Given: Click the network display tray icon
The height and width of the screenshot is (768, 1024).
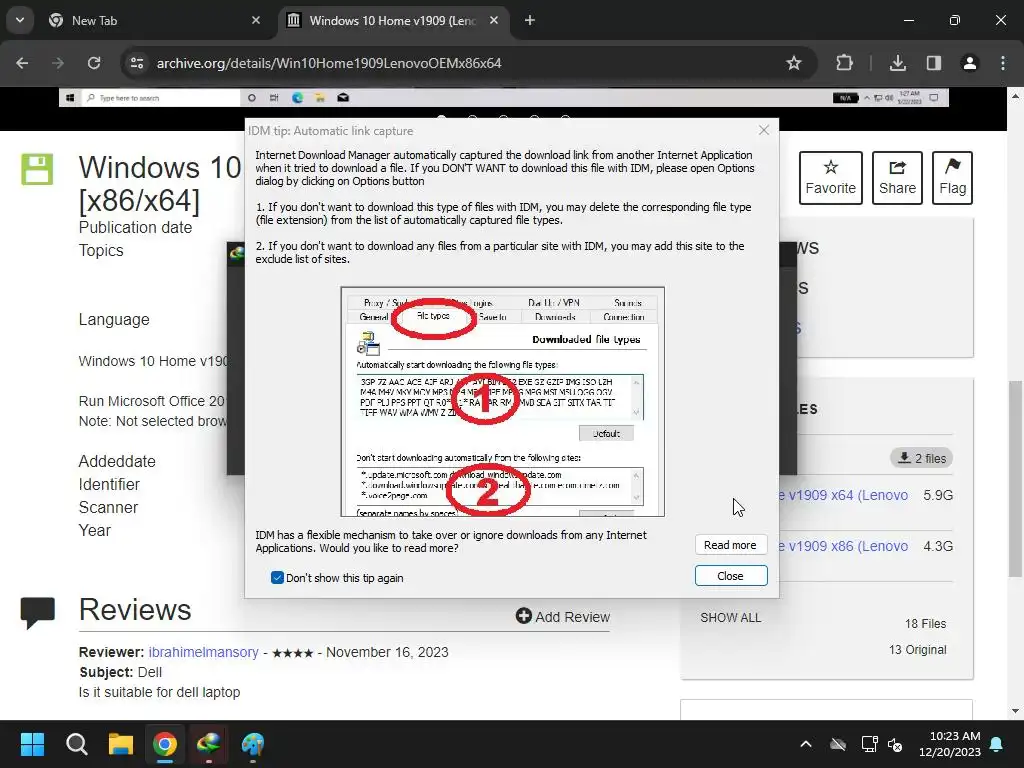Looking at the screenshot, I should tap(869, 744).
